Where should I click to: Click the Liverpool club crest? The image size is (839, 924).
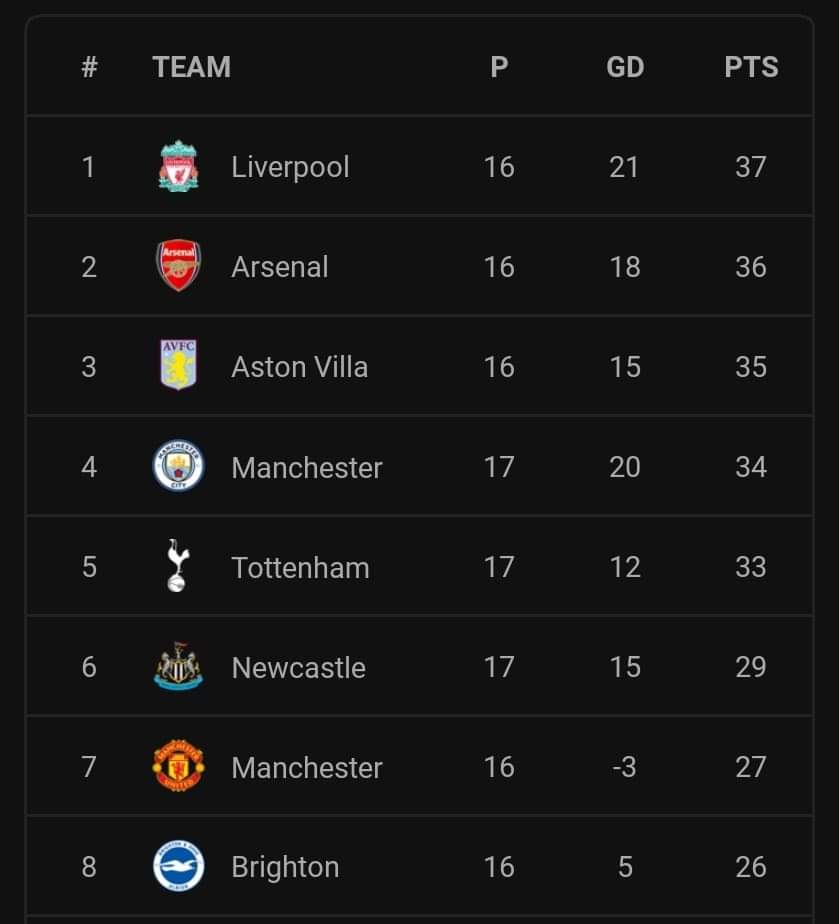tap(179, 166)
